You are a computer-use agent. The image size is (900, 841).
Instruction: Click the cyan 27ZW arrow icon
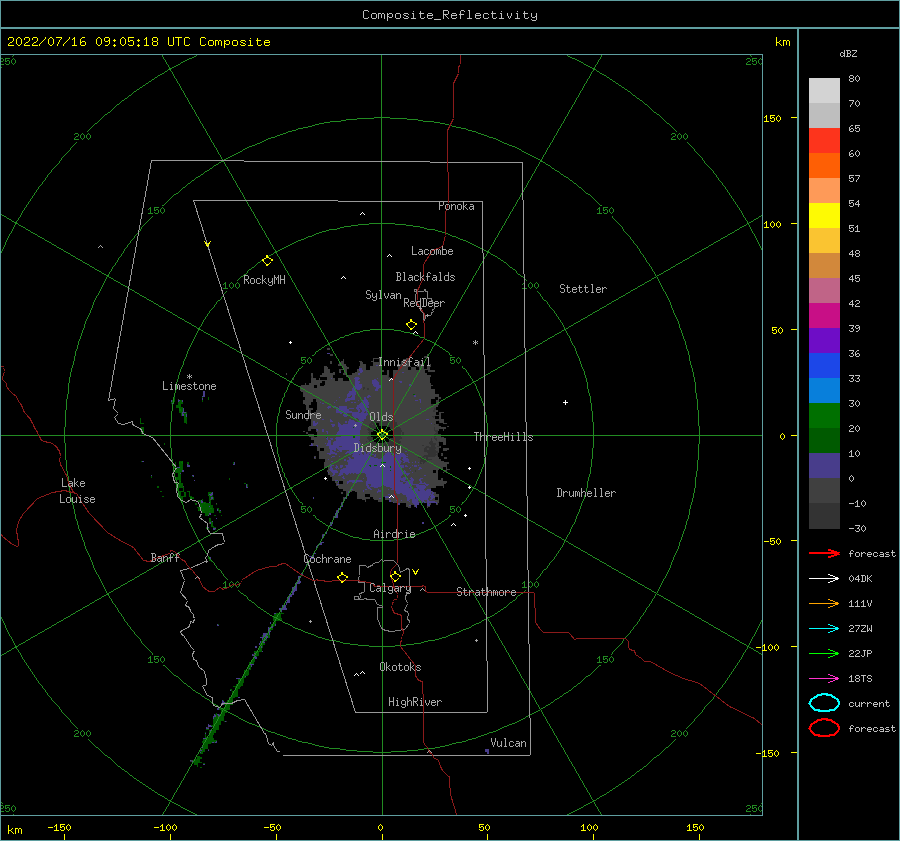(824, 629)
